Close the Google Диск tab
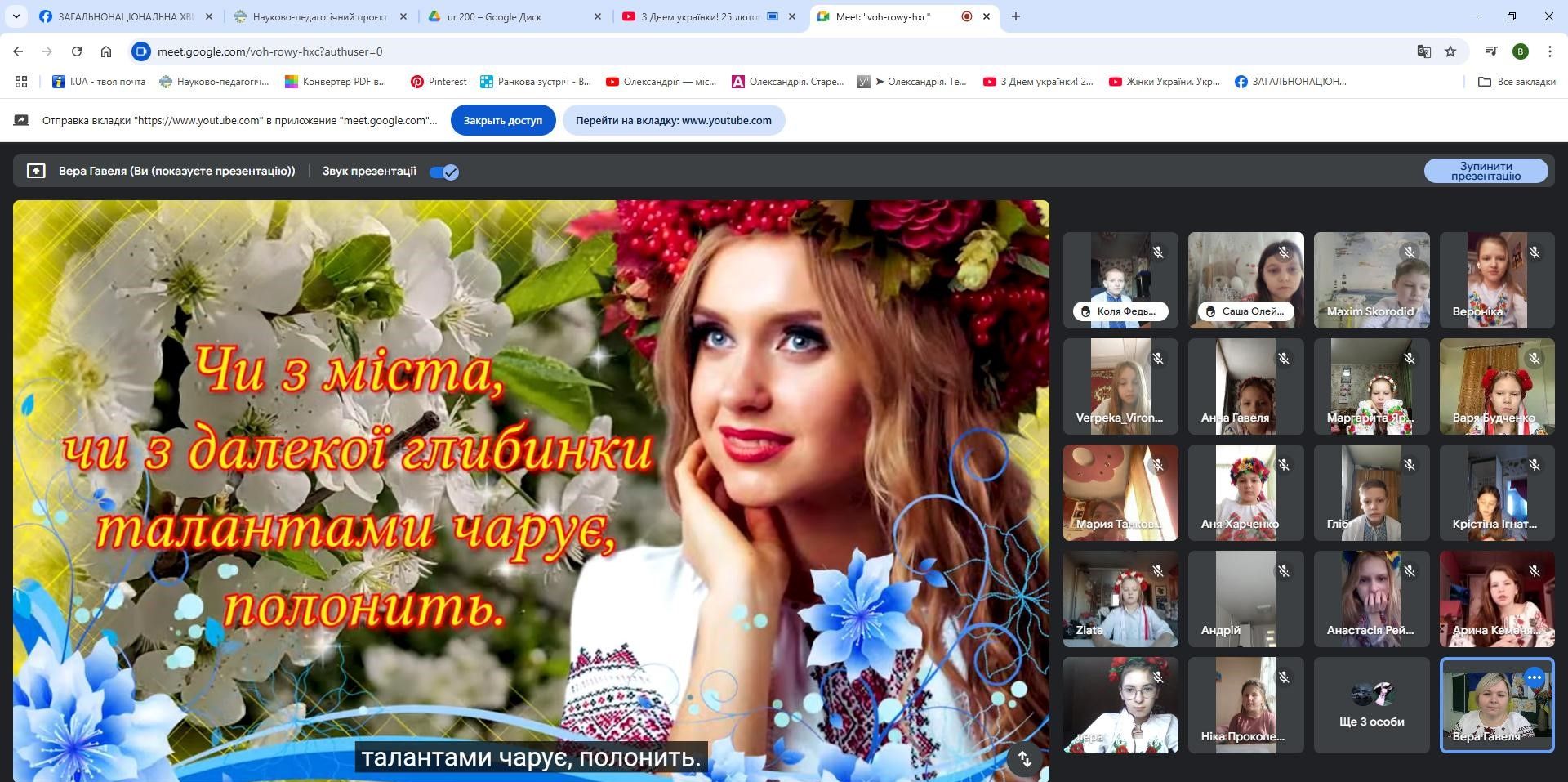 coord(598,16)
